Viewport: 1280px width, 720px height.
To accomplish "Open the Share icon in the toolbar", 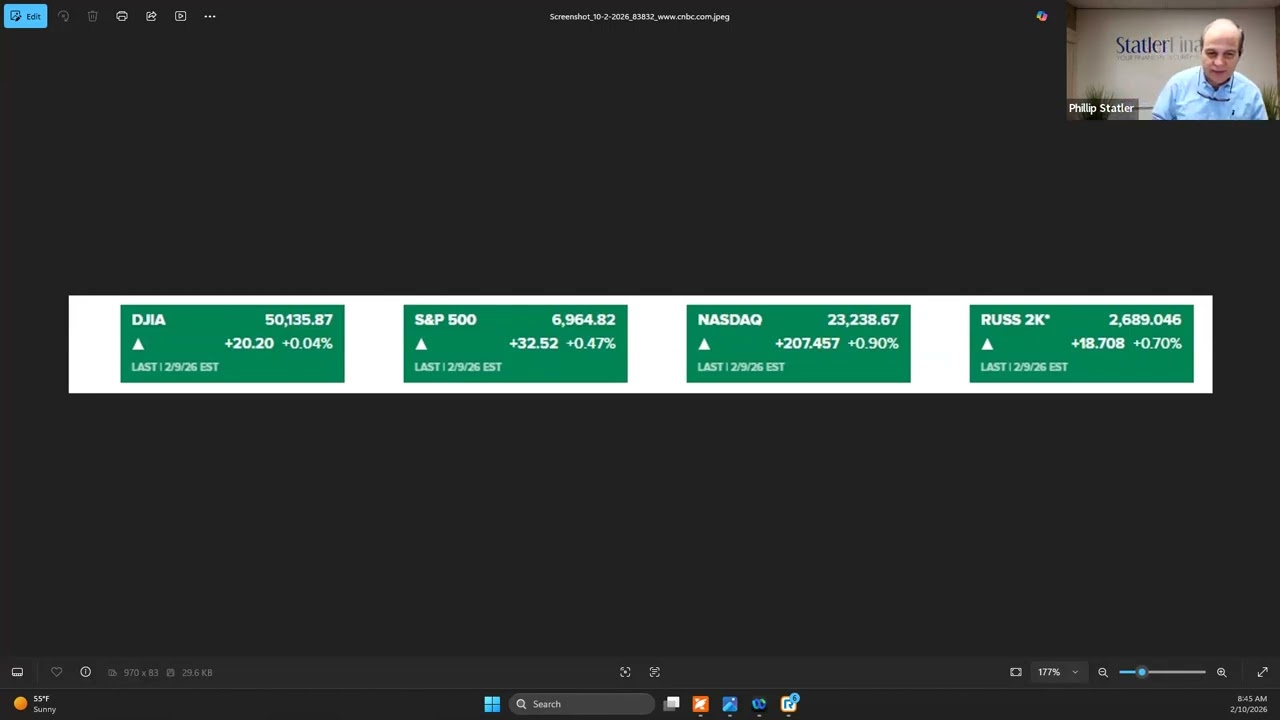I will pyautogui.click(x=151, y=16).
